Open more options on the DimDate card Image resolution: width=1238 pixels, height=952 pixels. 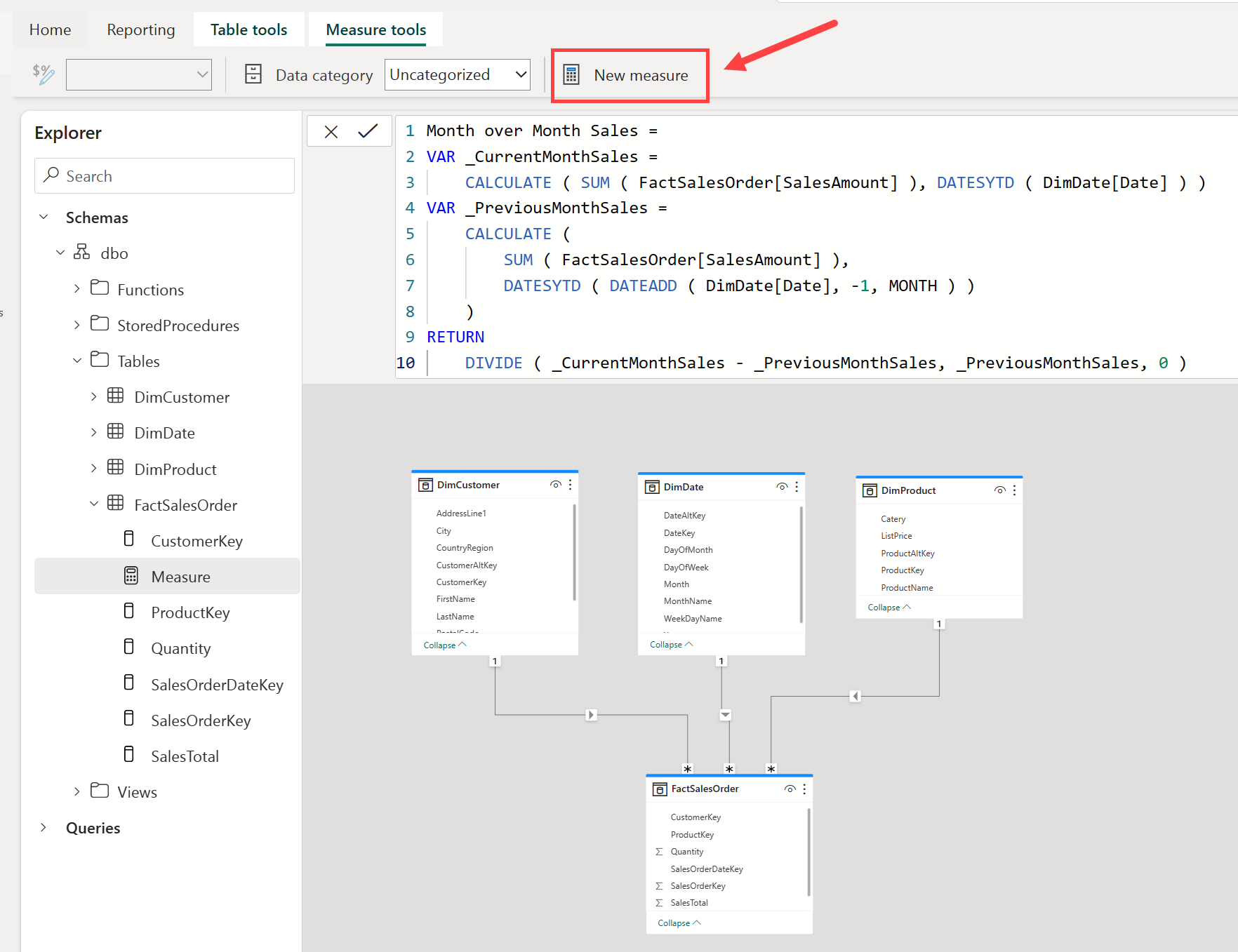[797, 486]
